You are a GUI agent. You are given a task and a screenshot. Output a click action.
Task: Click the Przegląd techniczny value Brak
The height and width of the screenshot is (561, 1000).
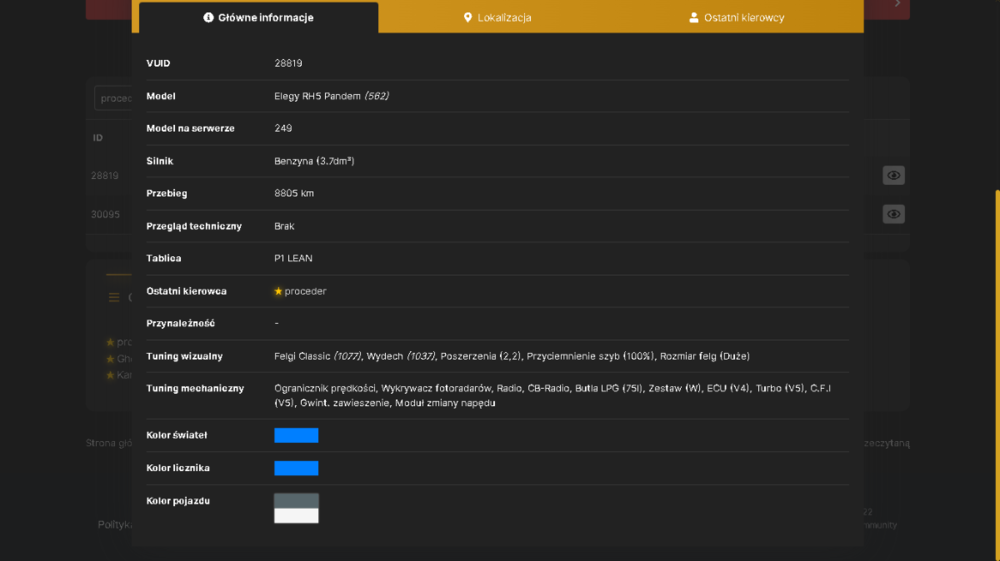point(284,226)
